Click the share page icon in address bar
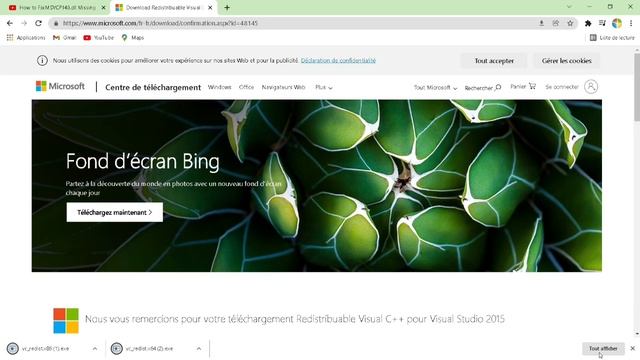The image size is (640, 360). [x=556, y=23]
